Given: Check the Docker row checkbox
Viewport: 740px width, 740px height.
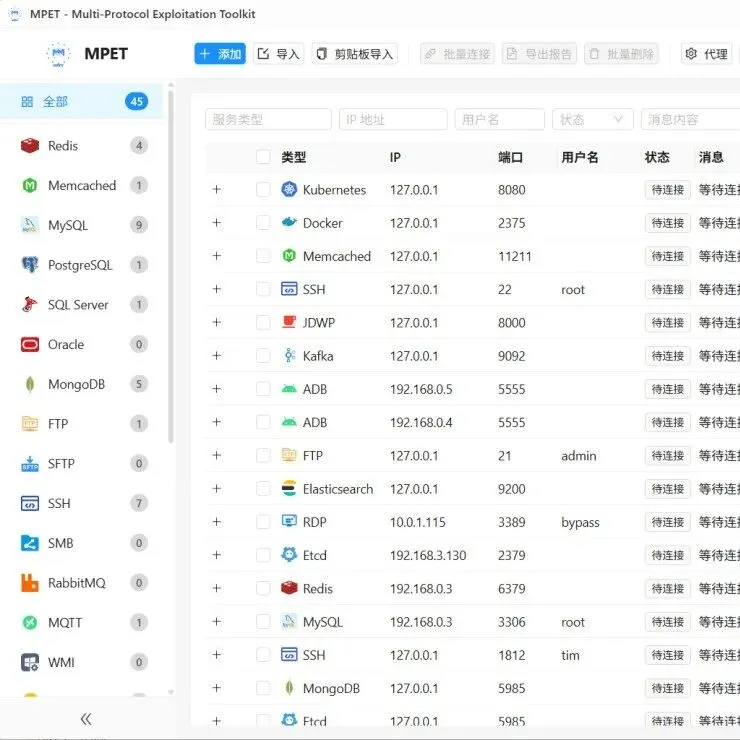Looking at the screenshot, I should (x=263, y=223).
